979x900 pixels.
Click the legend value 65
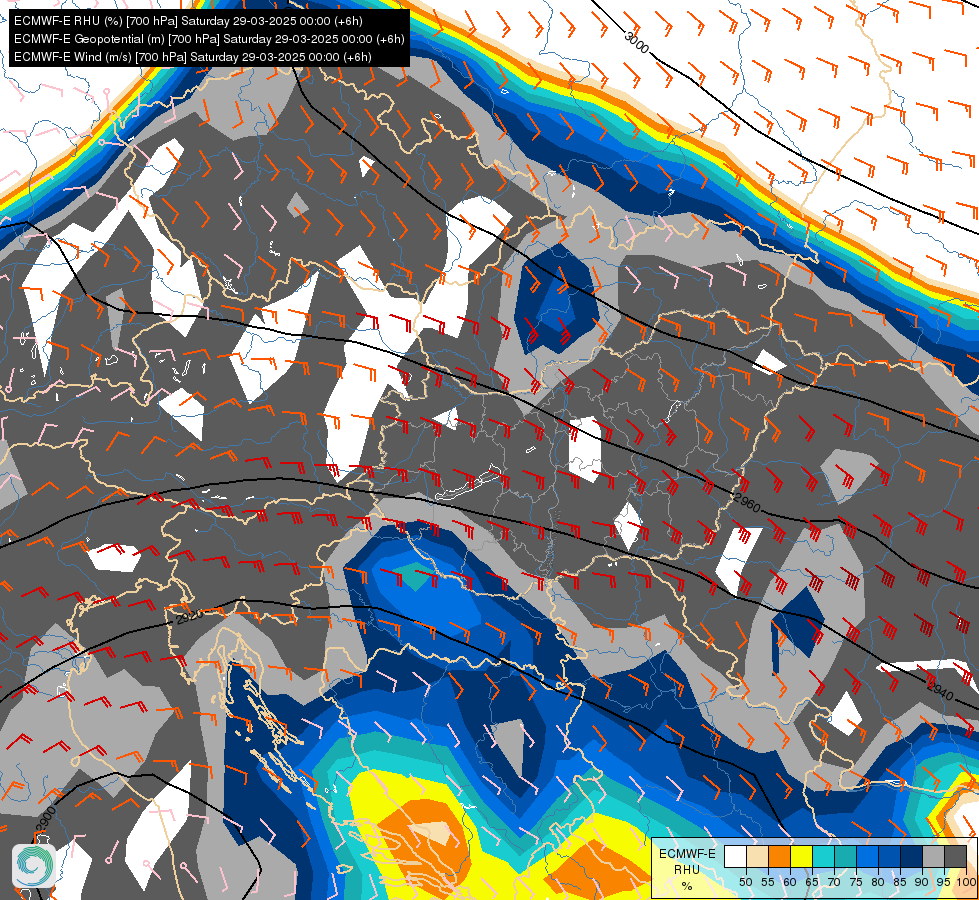812,883
